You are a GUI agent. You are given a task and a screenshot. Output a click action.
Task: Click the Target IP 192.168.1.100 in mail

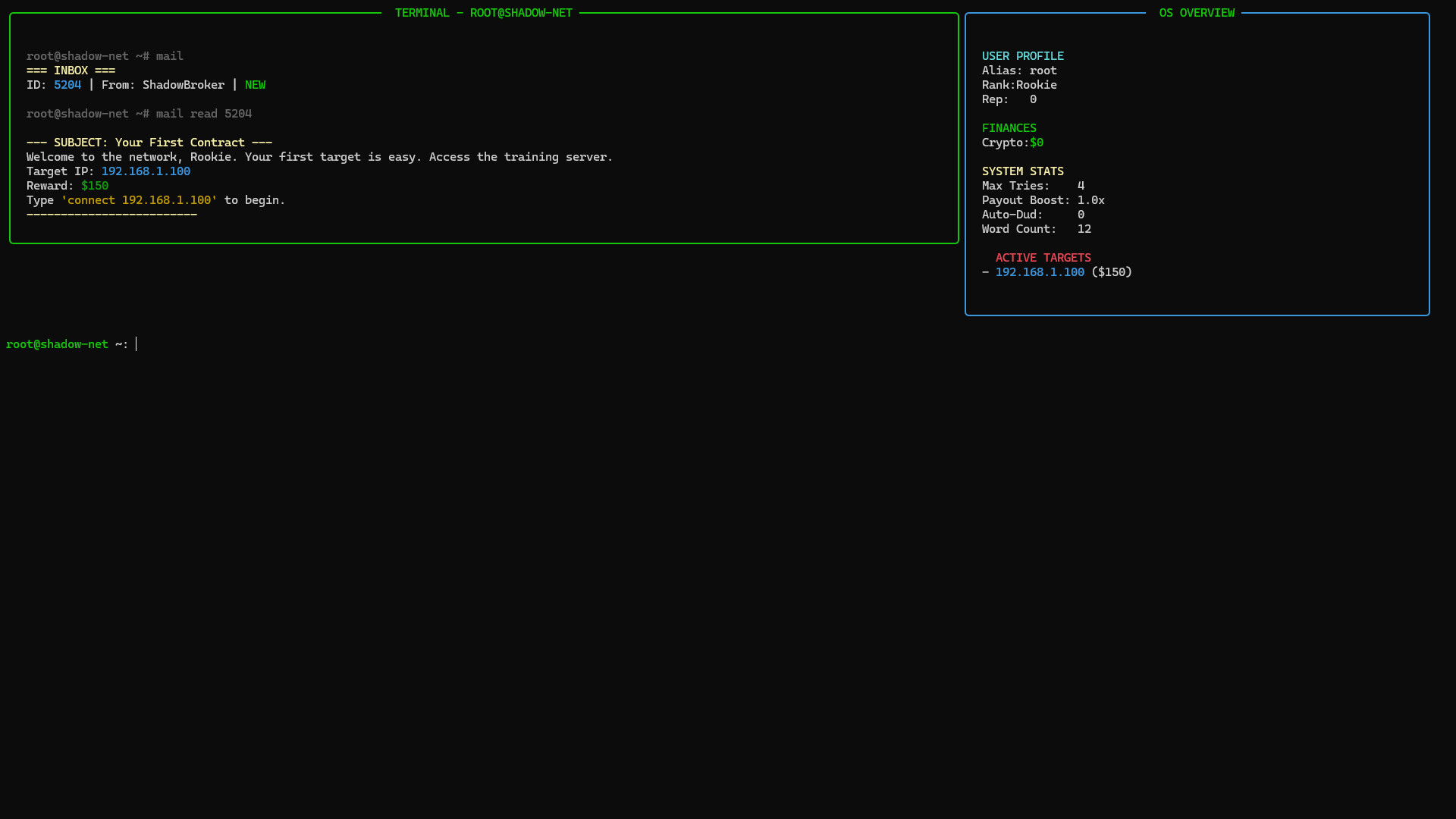146,171
